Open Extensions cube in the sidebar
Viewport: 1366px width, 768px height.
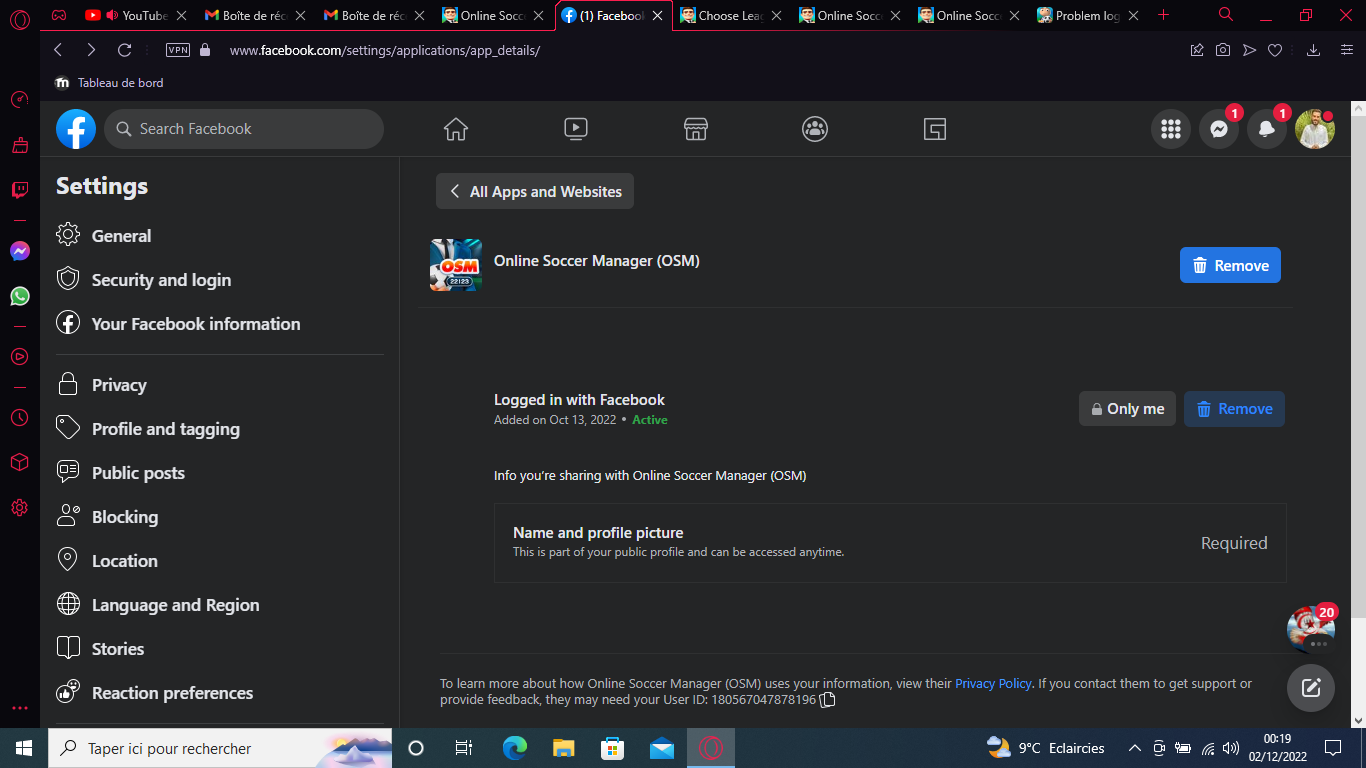[x=19, y=463]
